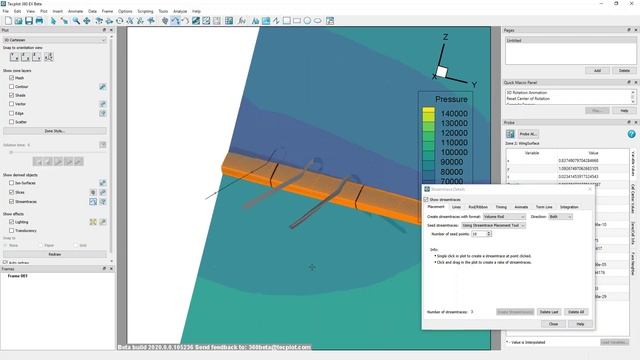The width and height of the screenshot is (640, 360).
Task: Click the Create Frame tool icon
Action: (330, 20)
